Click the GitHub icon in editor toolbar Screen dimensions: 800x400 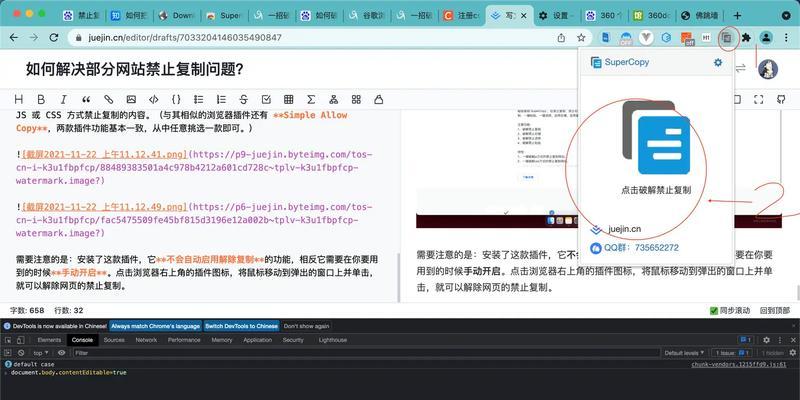pyautogui.click(x=782, y=99)
